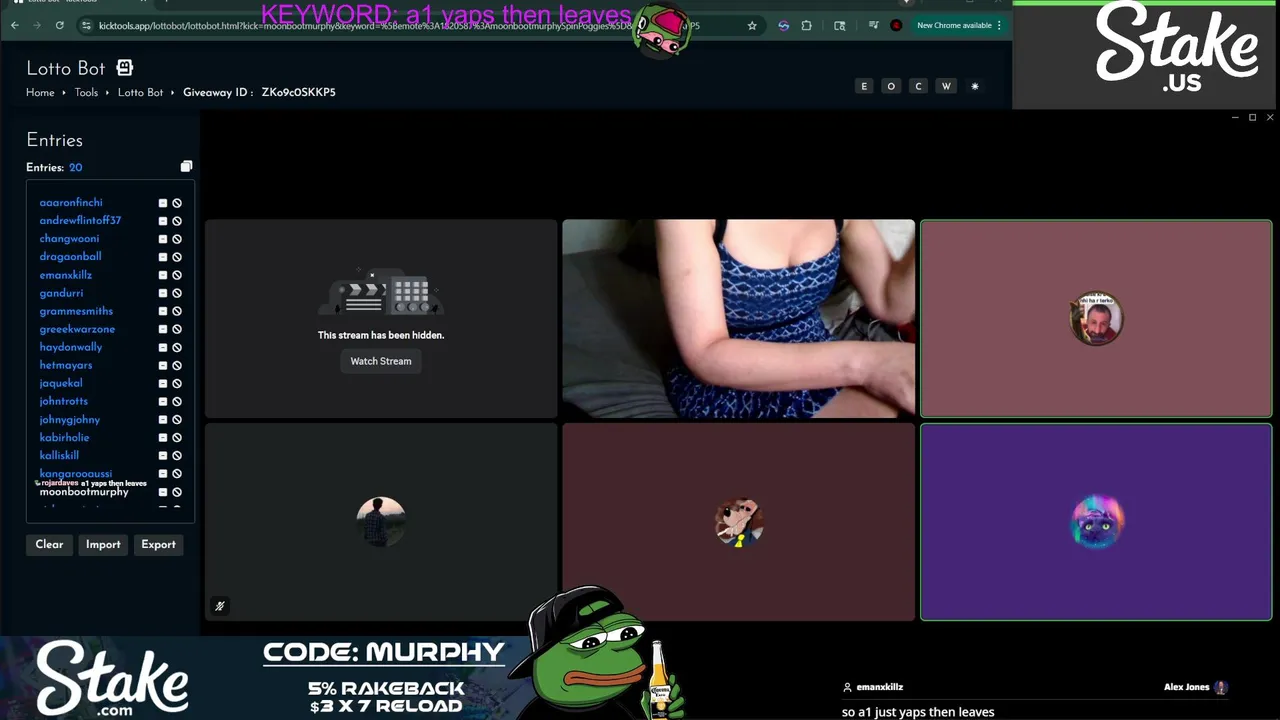Click the Chrome media control icon

873,25
